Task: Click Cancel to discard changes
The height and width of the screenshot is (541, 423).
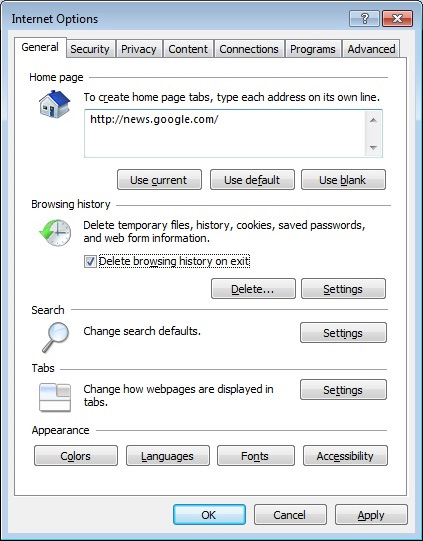Action: (x=290, y=515)
